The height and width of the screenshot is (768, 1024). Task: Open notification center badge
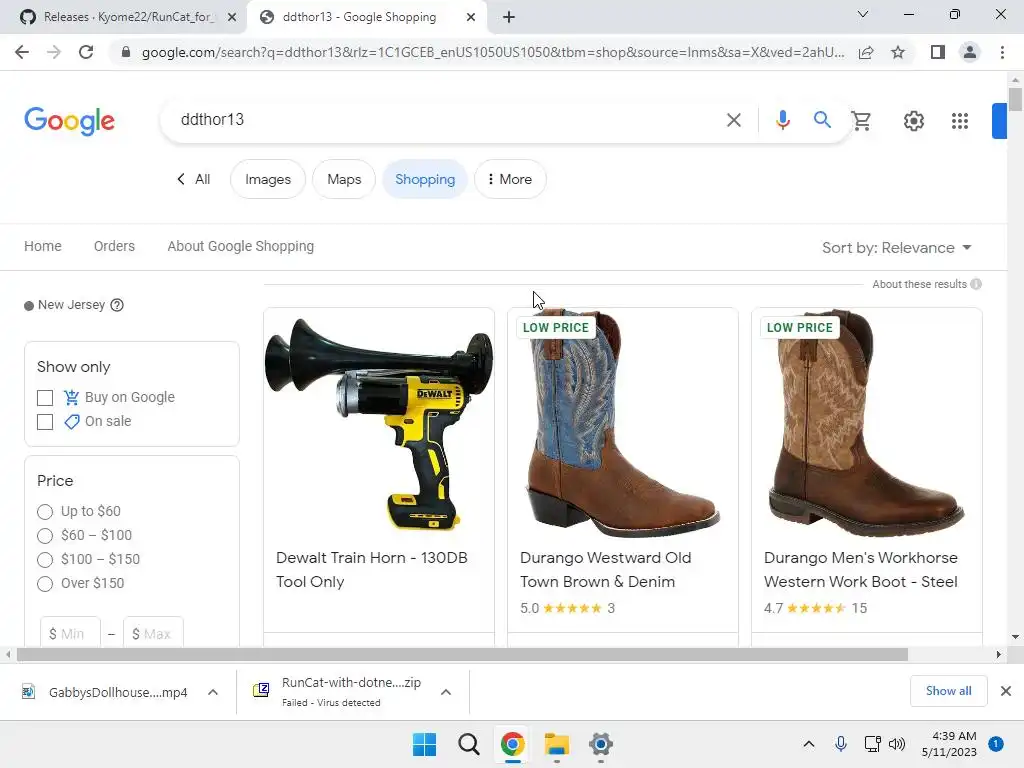[x=996, y=744]
